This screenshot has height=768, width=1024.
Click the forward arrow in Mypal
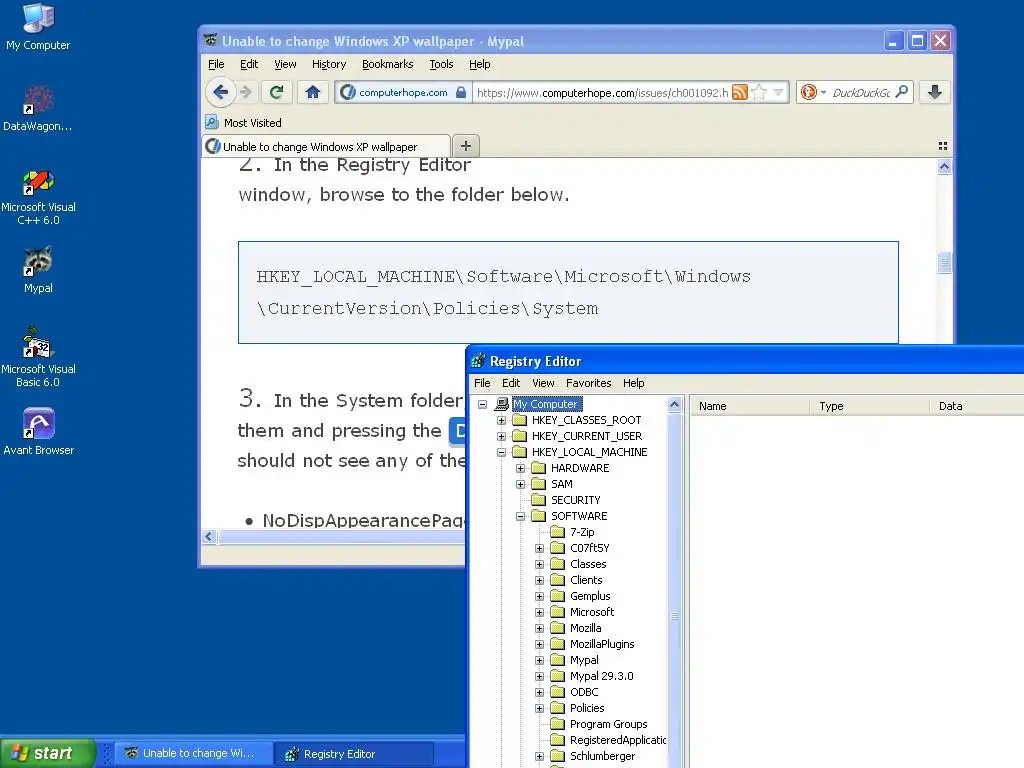coord(246,92)
